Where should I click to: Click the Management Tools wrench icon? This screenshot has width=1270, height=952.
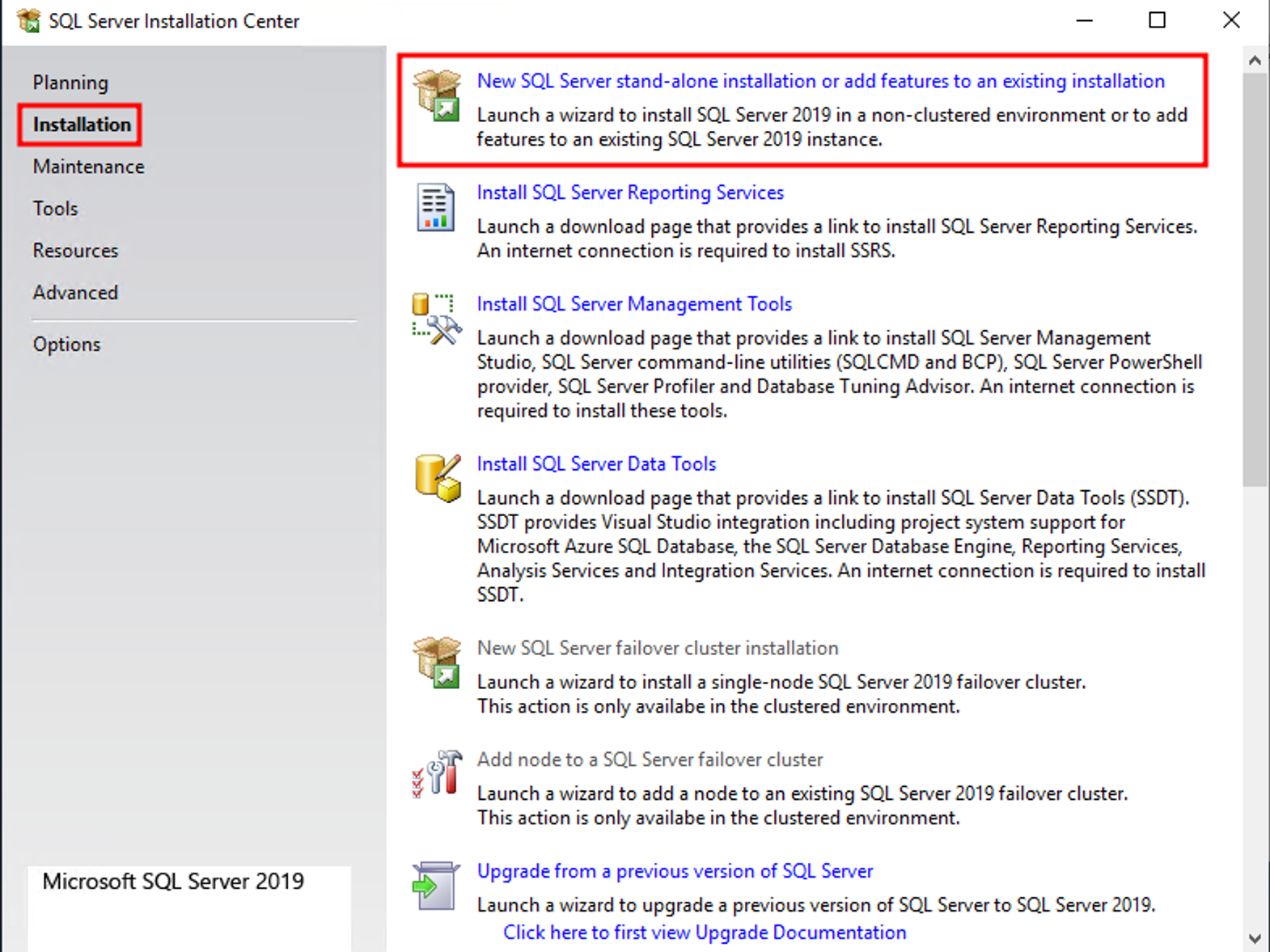click(437, 319)
